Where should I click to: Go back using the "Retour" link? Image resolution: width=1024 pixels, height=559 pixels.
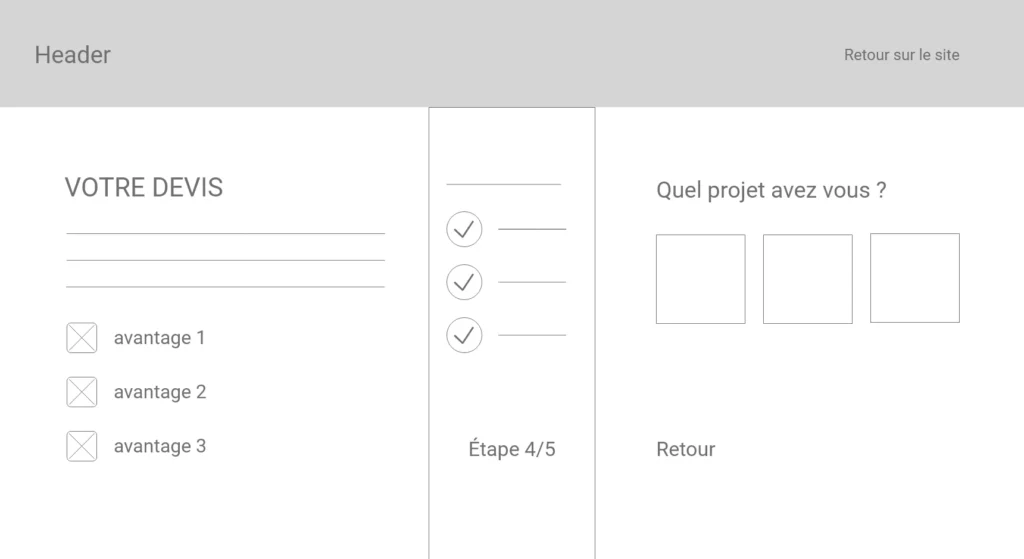(x=685, y=449)
